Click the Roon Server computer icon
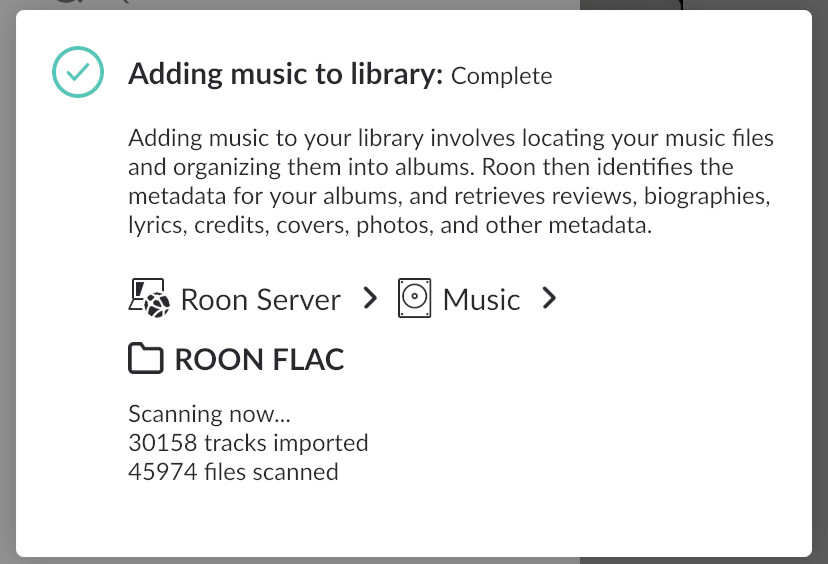Viewport: 828px width, 564px height. click(x=148, y=298)
